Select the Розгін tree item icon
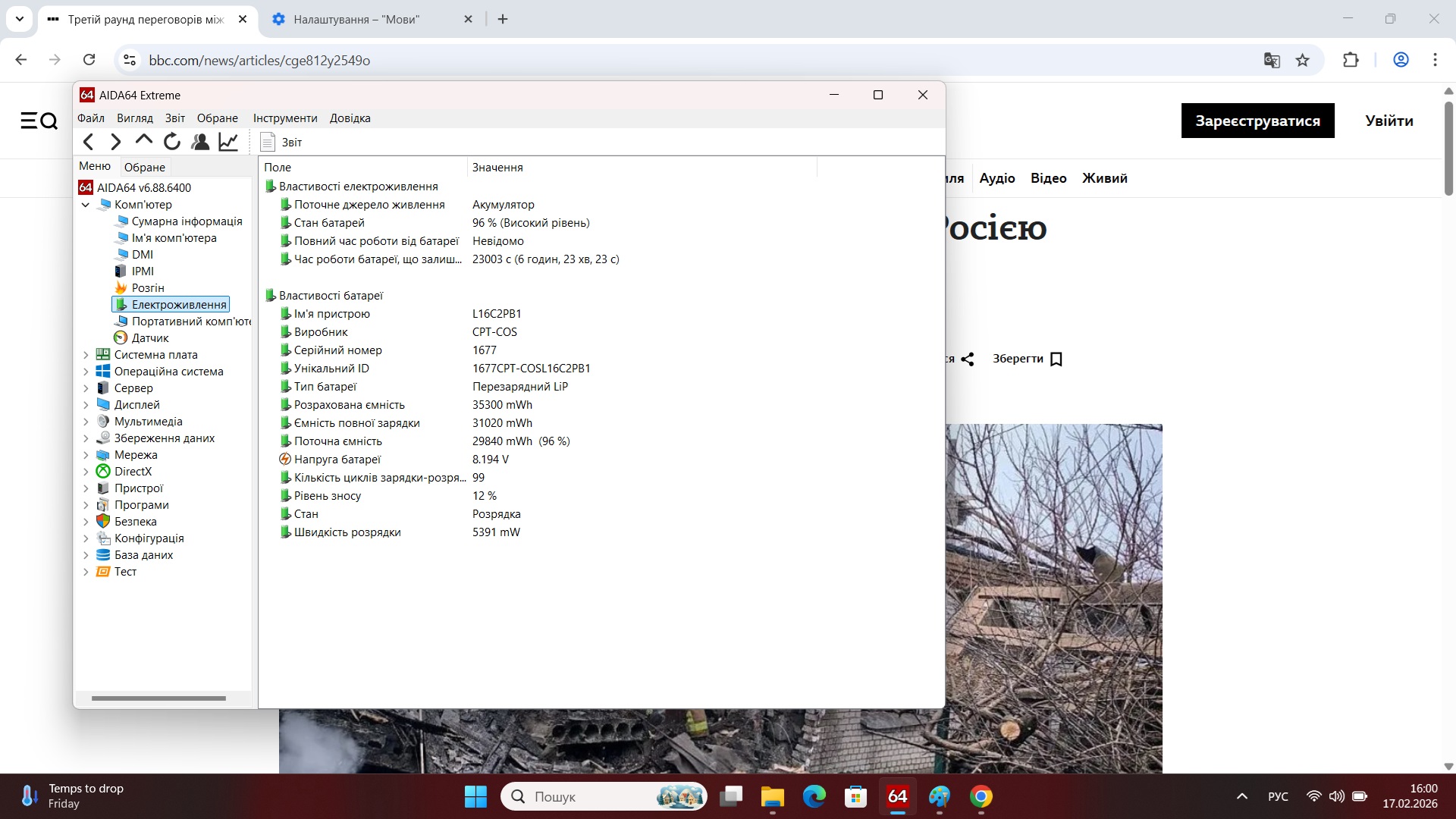Viewport: 1456px width, 819px height. (122, 287)
